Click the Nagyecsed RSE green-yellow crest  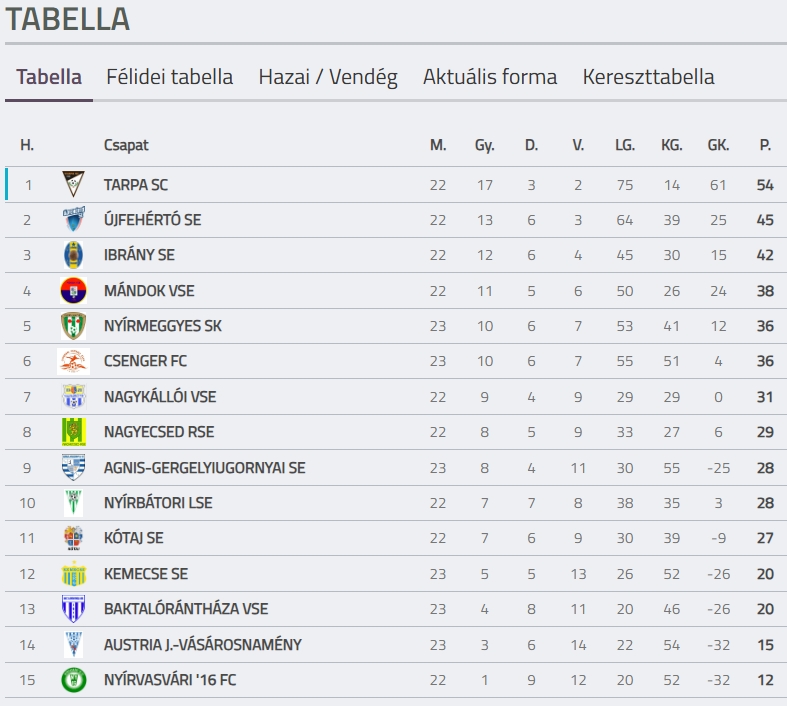pyautogui.click(x=73, y=432)
